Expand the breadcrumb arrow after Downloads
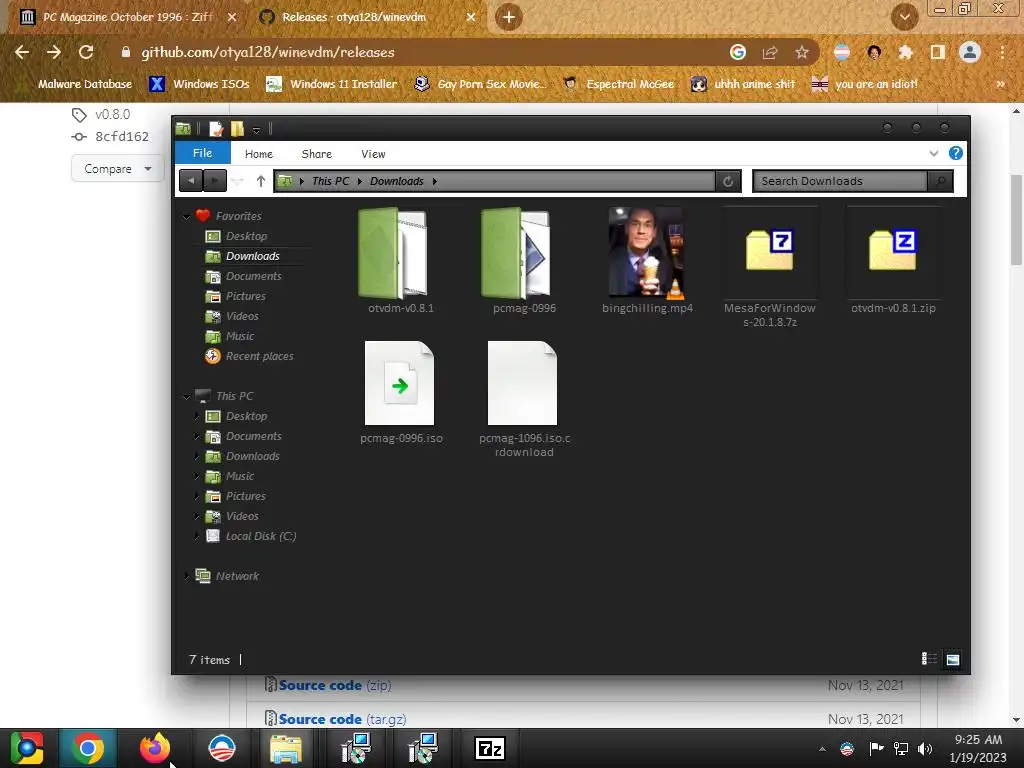This screenshot has width=1024, height=768. tap(434, 181)
